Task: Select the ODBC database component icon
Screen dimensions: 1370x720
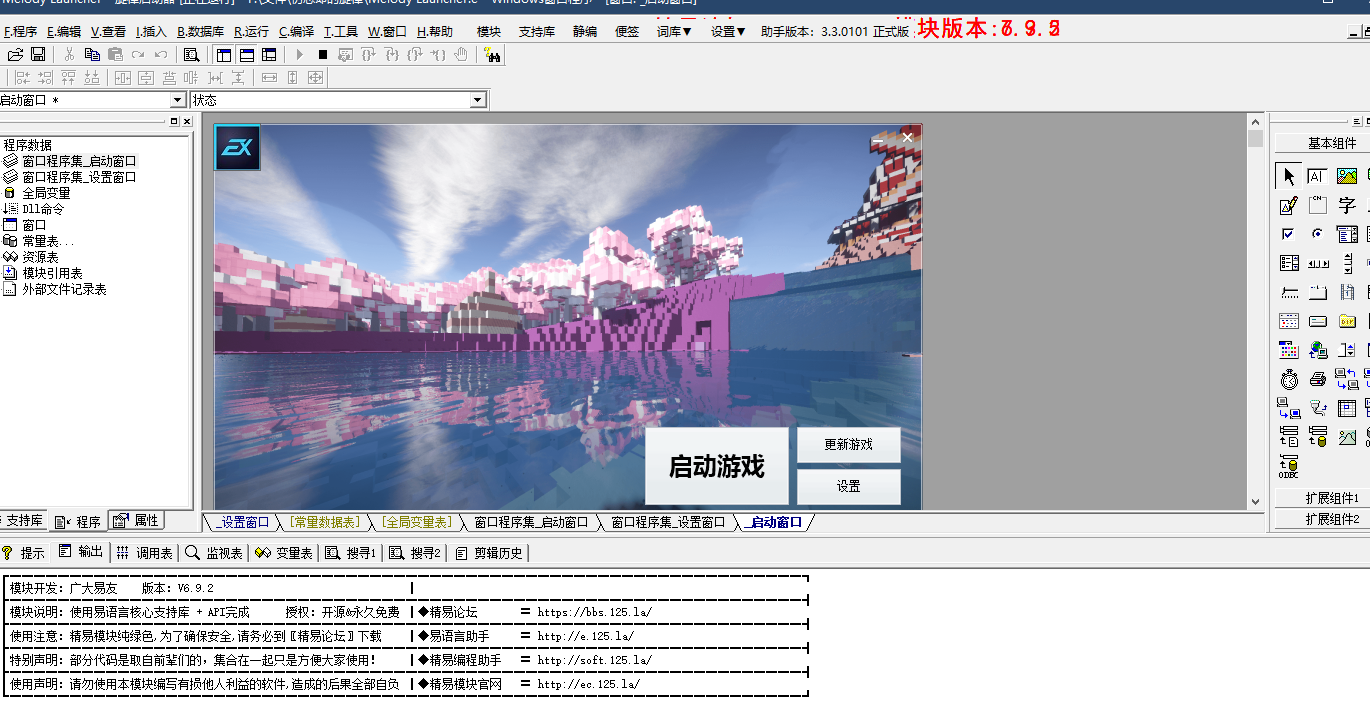Action: coord(1288,466)
